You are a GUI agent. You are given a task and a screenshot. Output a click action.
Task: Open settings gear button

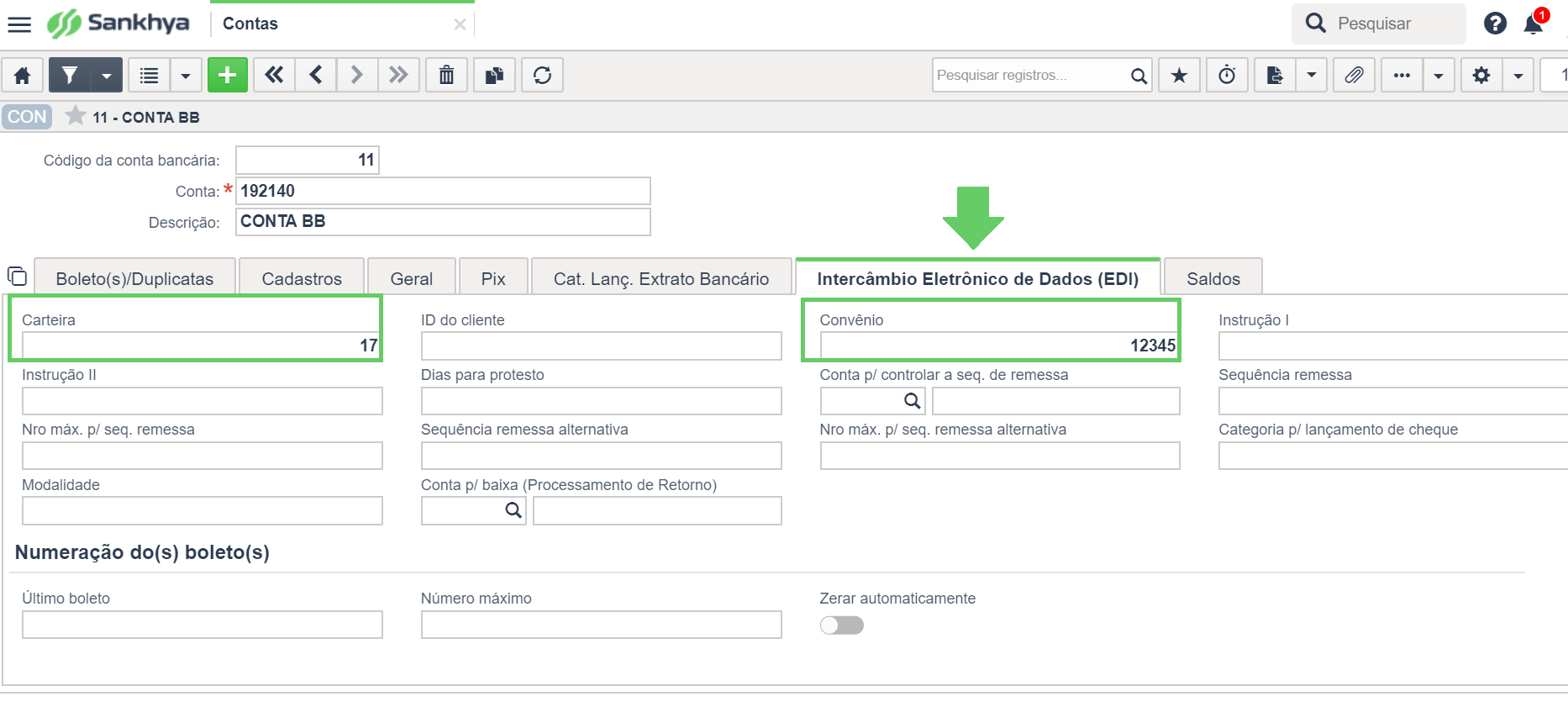pos(1481,75)
